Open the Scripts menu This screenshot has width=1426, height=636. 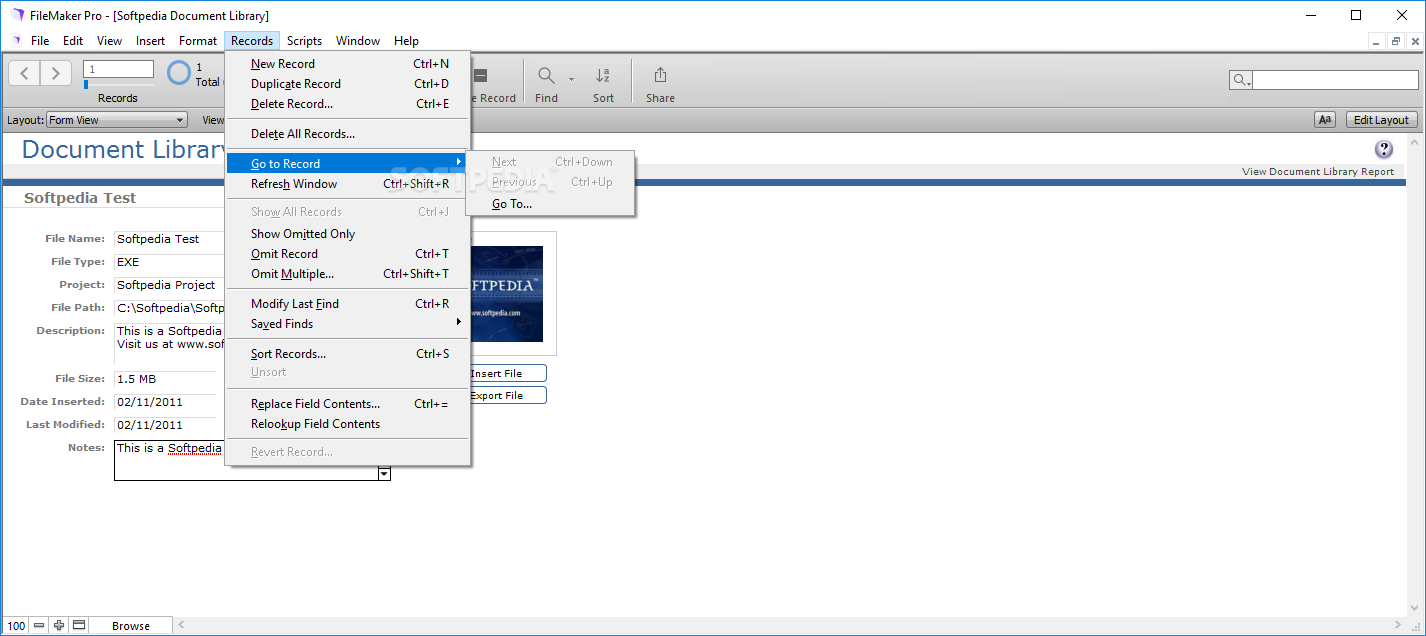click(x=304, y=41)
